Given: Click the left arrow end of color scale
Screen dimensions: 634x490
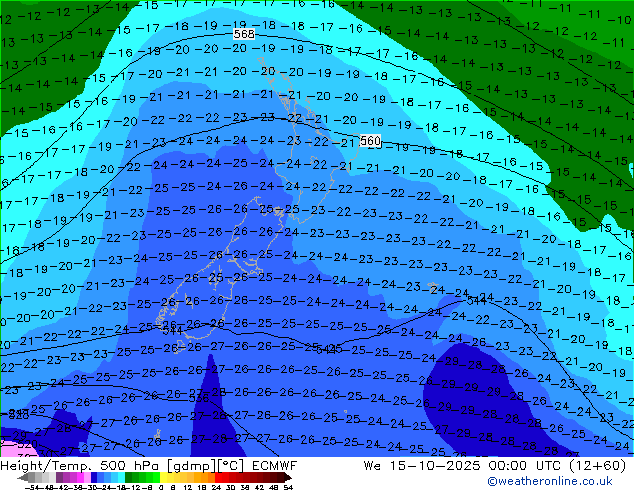Looking at the screenshot, I should click(23, 477).
